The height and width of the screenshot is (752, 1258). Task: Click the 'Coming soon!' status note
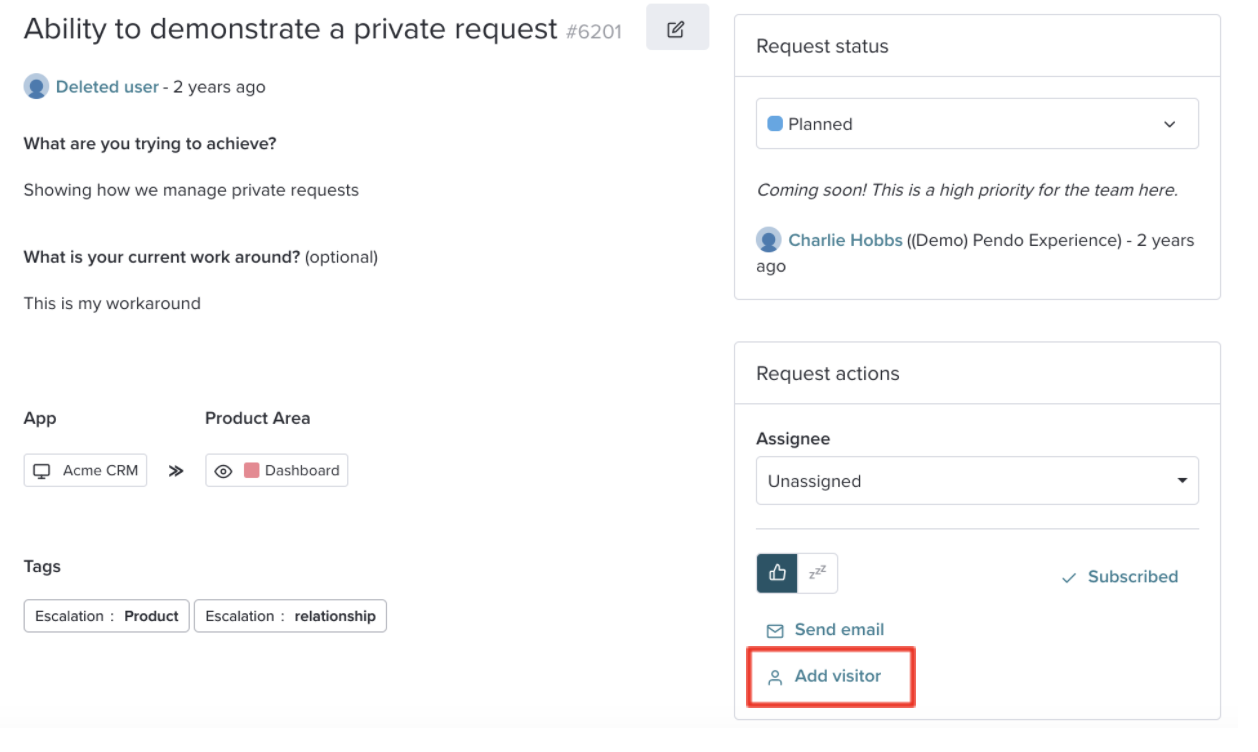967,190
